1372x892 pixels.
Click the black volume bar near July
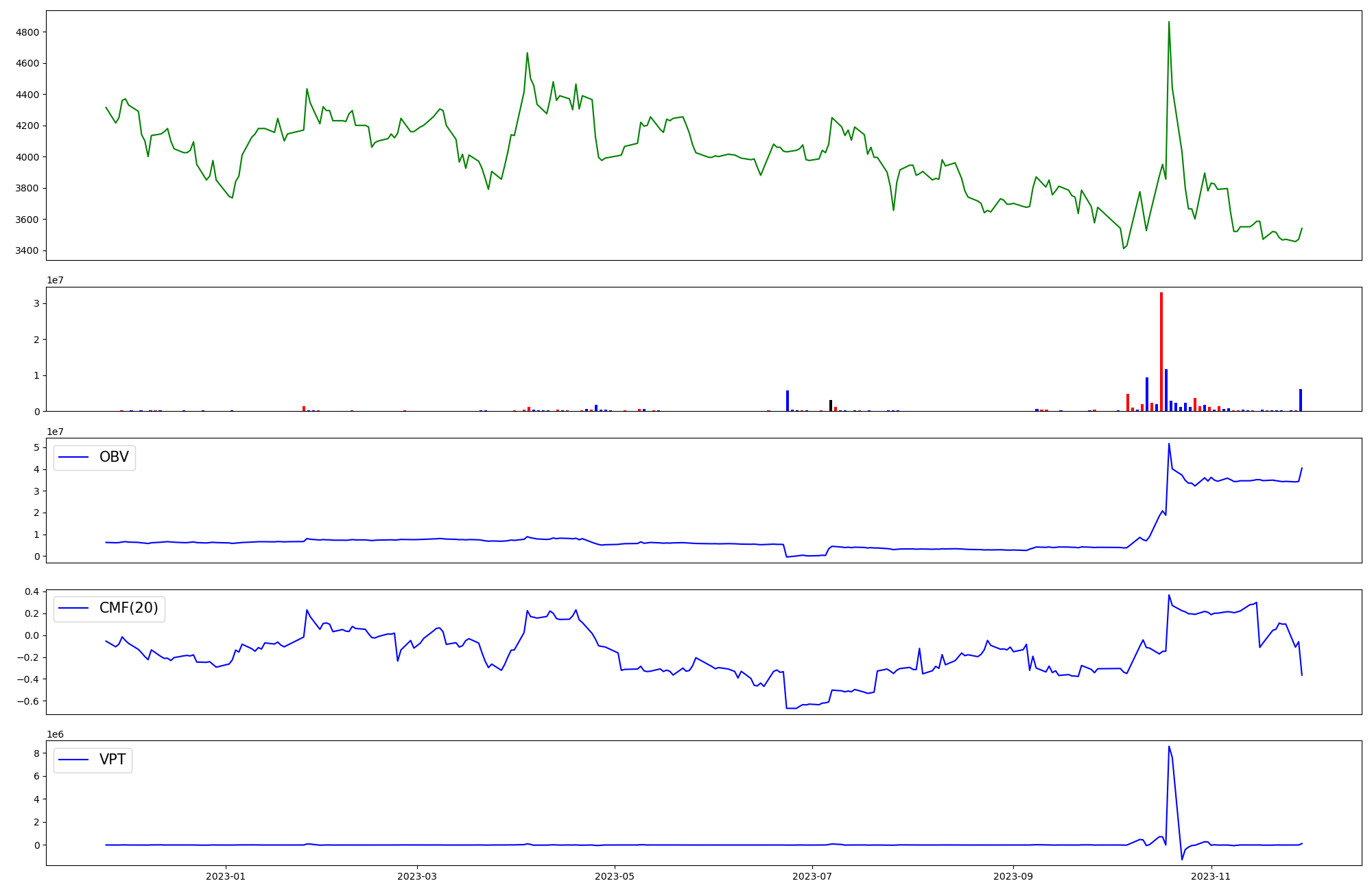point(831,406)
